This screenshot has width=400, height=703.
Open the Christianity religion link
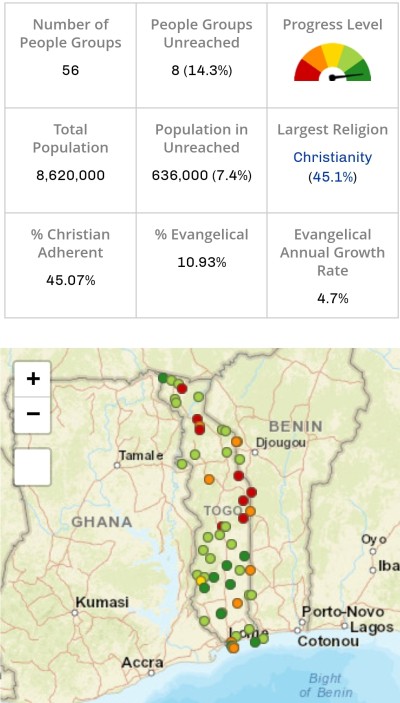click(332, 157)
